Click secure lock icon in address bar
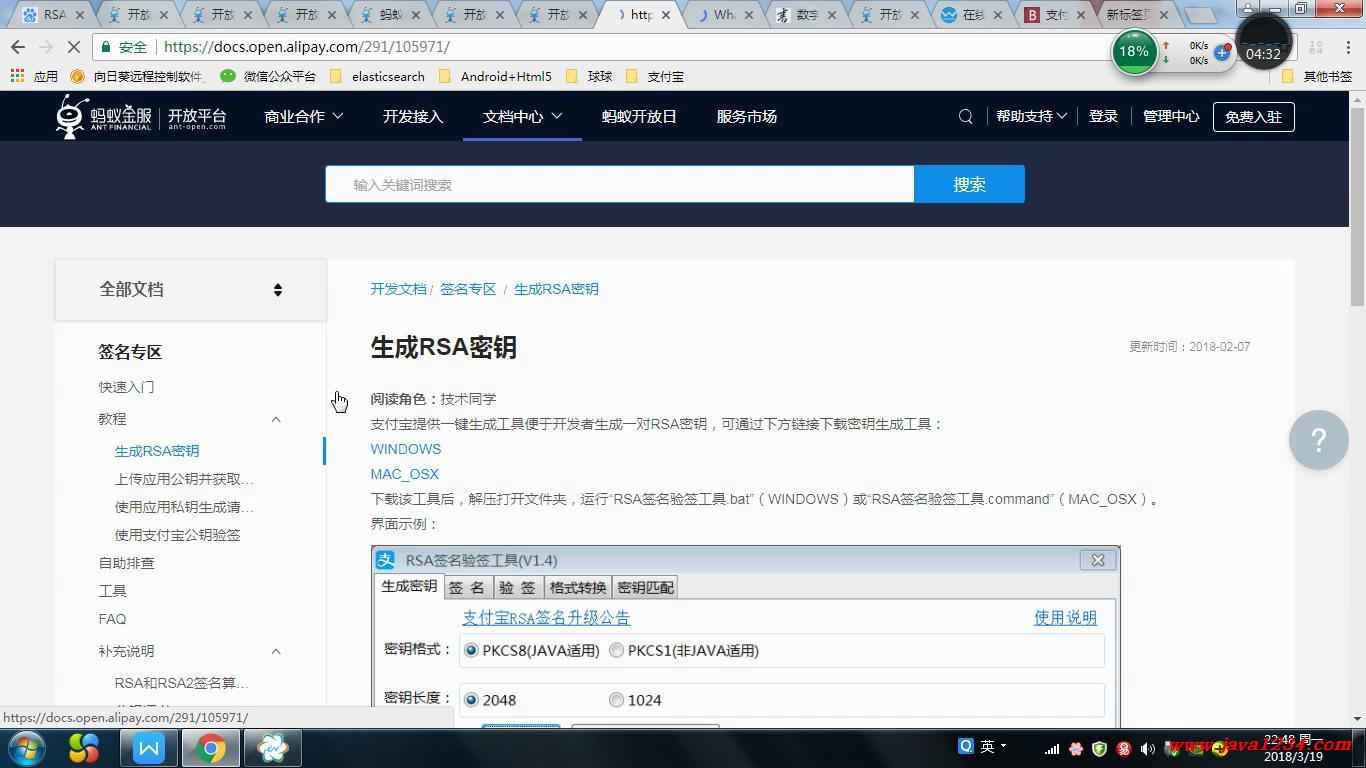Image resolution: width=1366 pixels, height=768 pixels. (107, 47)
